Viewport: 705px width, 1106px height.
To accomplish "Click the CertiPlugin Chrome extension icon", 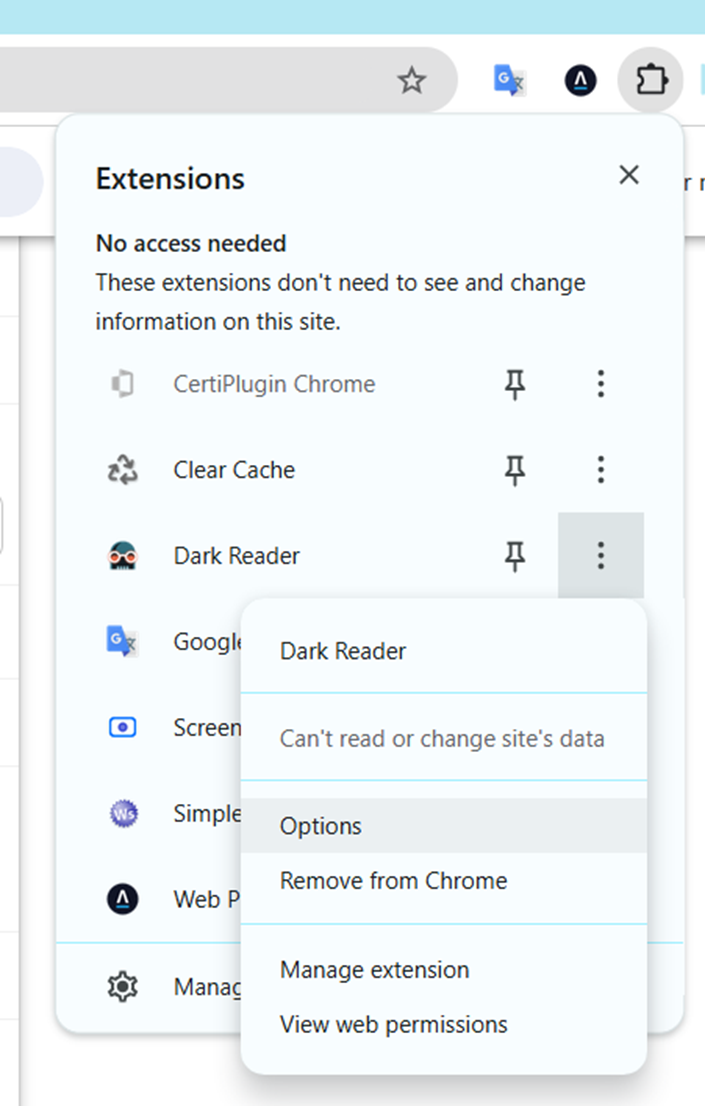I will point(123,384).
